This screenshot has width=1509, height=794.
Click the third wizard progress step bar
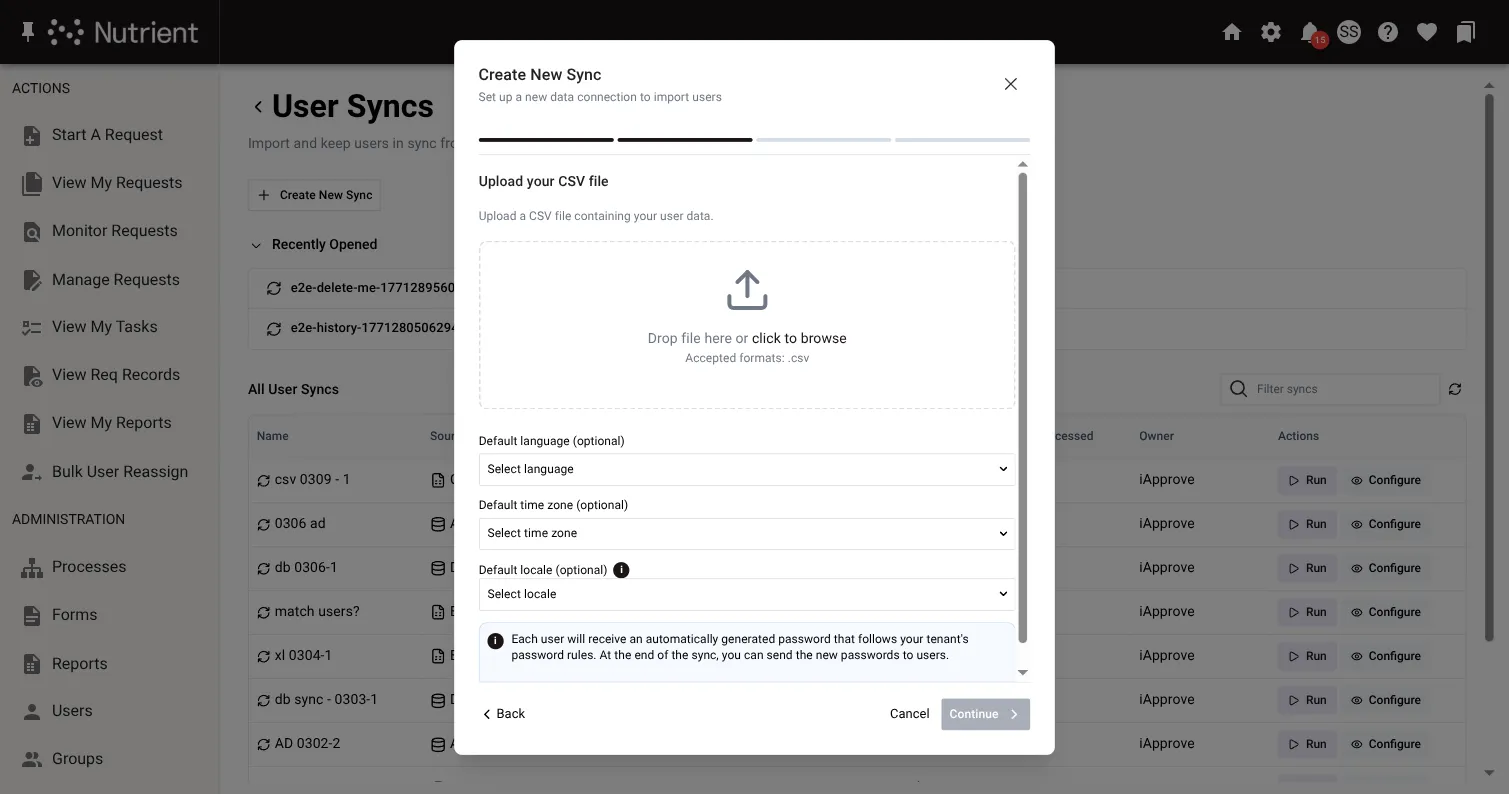(823, 140)
